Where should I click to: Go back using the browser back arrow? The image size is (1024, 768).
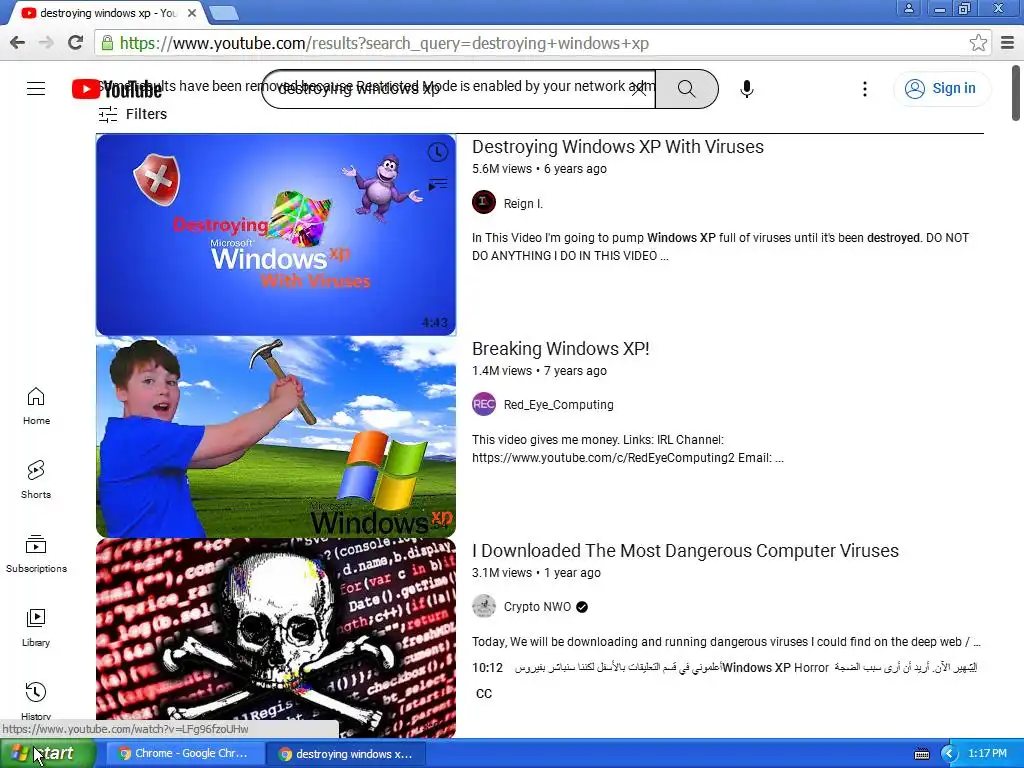point(18,43)
